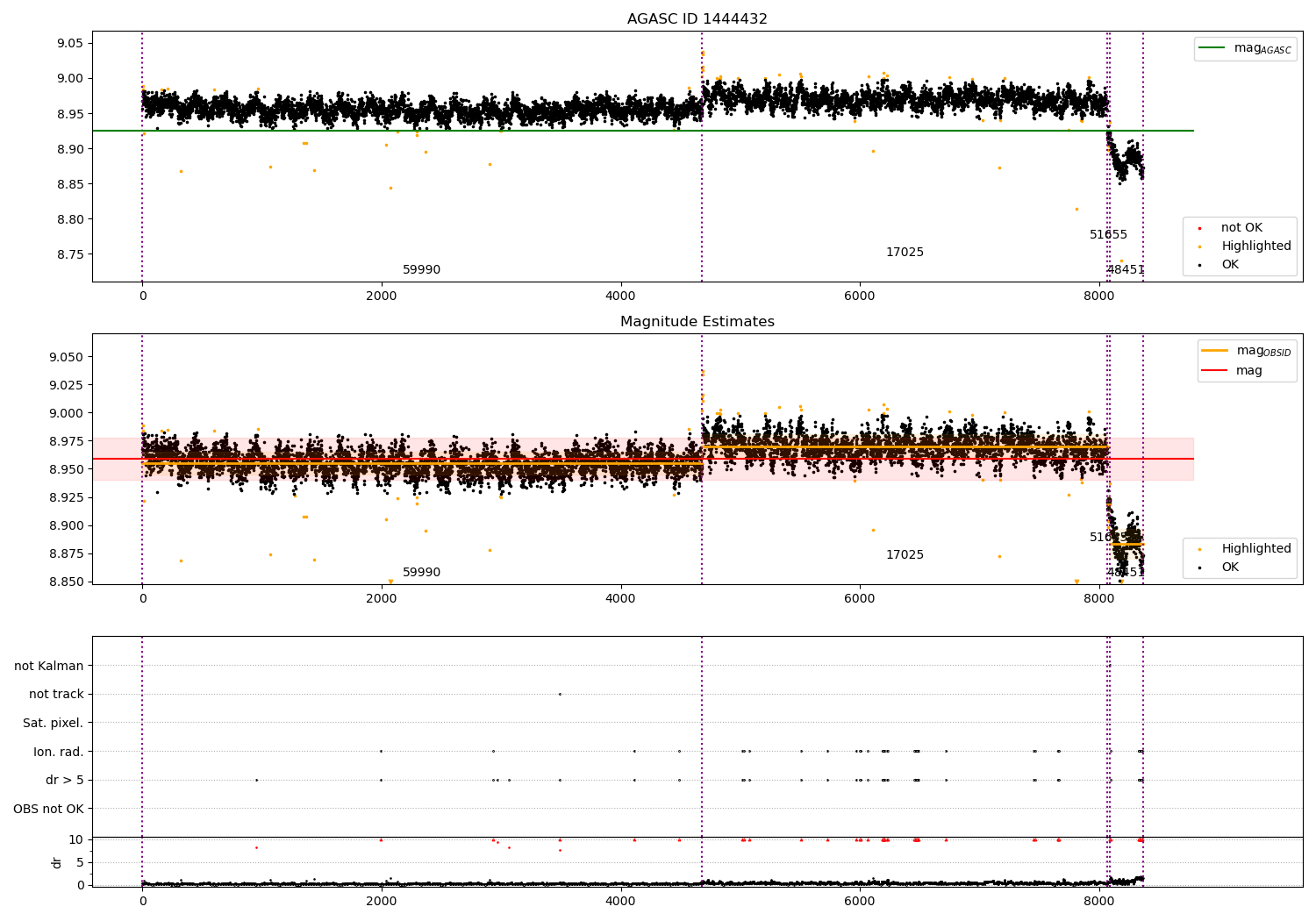Select the red mag legend line sample
This screenshot has height=921, width=1316.
(x=1215, y=370)
